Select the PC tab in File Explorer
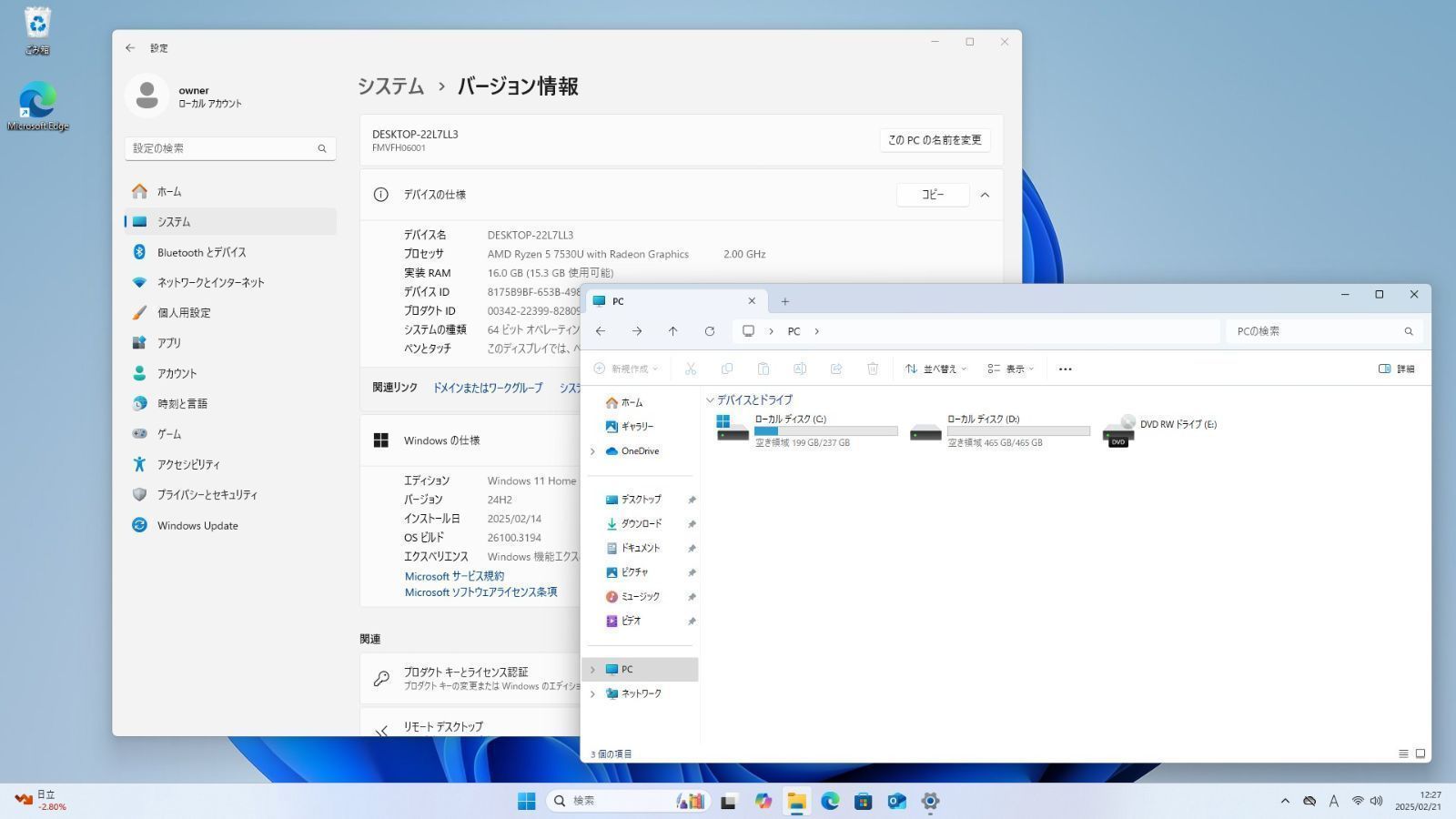 pyautogui.click(x=674, y=301)
